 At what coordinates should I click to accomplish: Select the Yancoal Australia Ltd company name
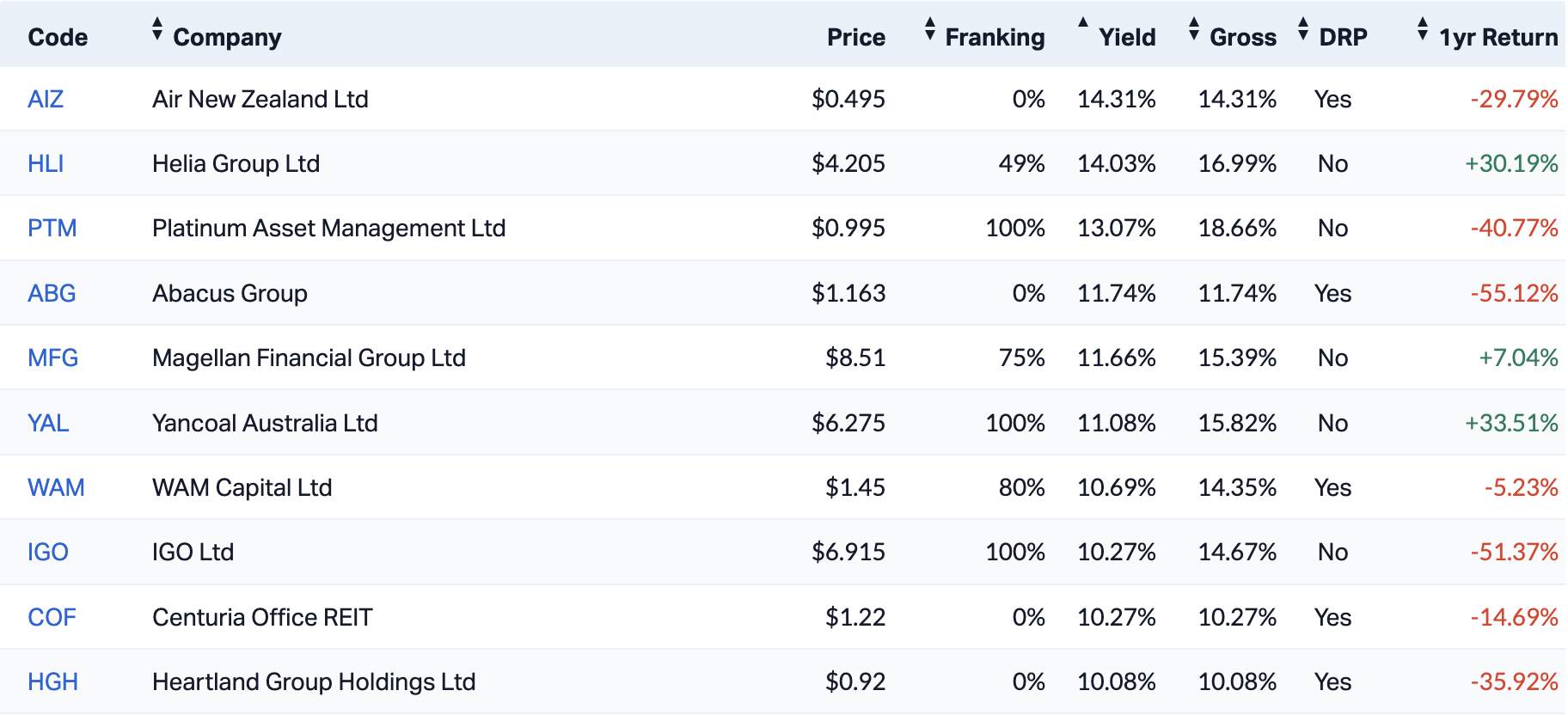coord(265,423)
